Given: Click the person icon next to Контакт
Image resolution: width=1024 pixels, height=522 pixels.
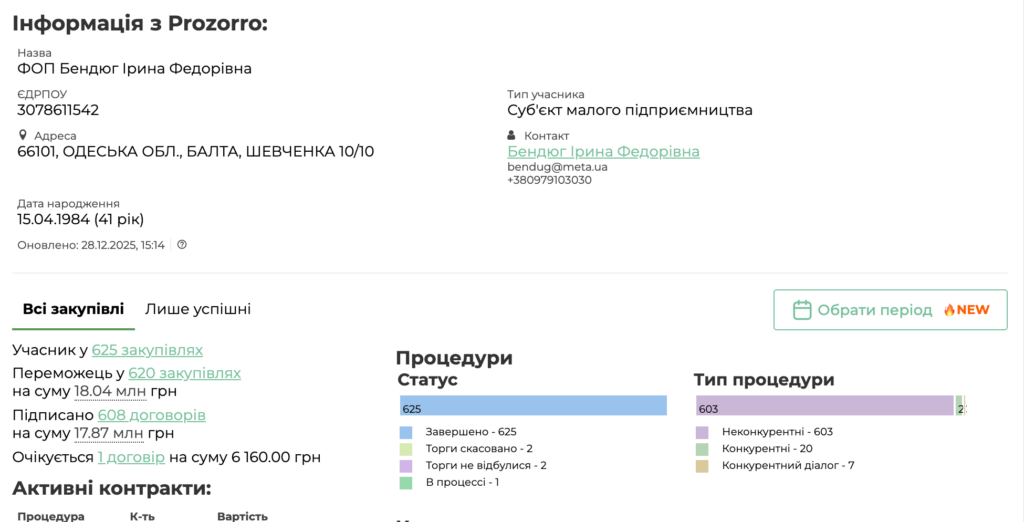Looking at the screenshot, I should click(x=512, y=135).
